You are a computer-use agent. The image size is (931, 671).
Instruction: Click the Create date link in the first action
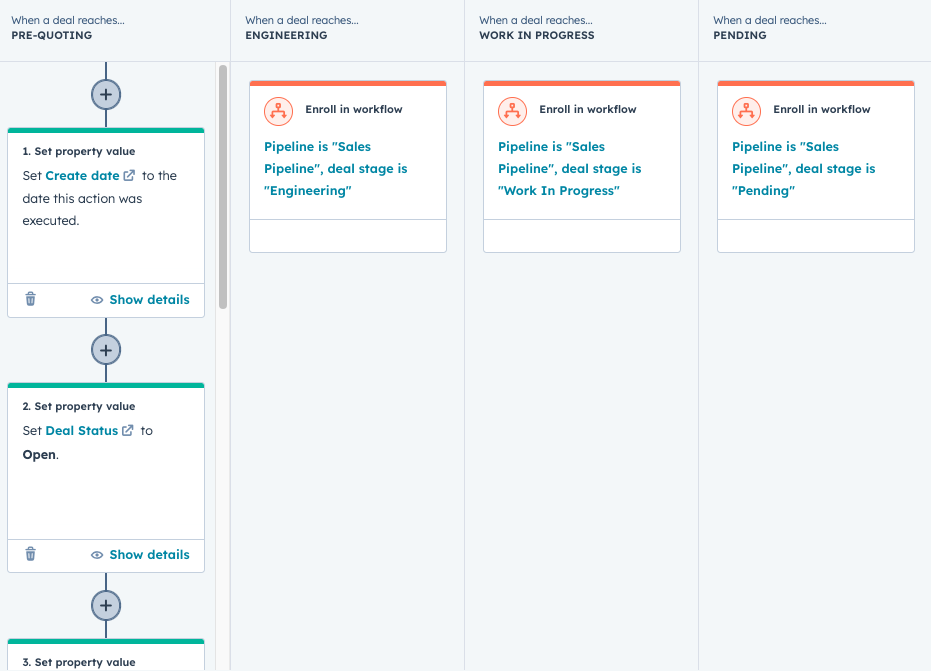[x=80, y=174]
